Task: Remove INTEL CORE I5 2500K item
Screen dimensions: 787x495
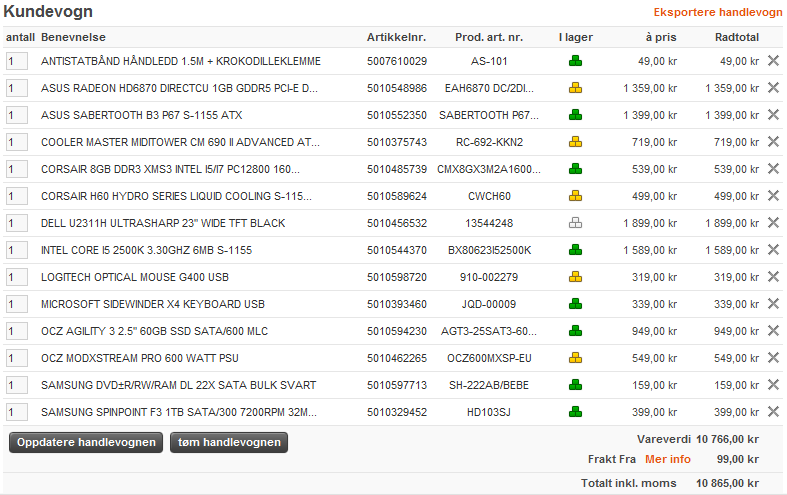Action: (773, 250)
